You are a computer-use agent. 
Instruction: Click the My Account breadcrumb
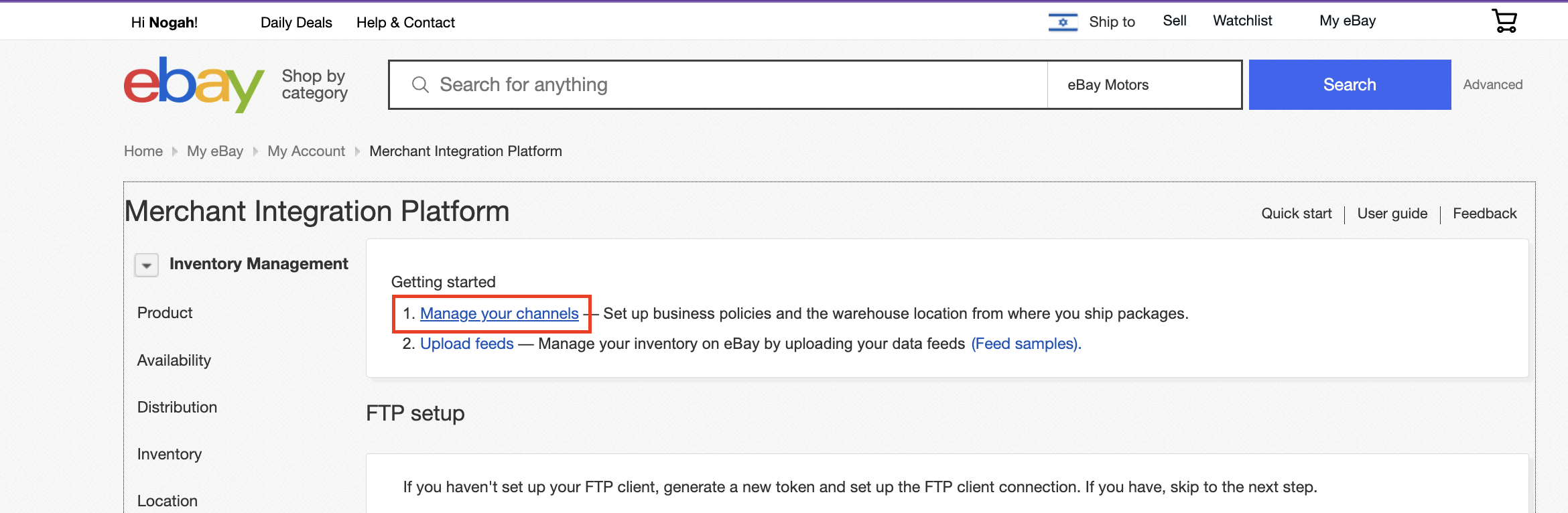pyautogui.click(x=306, y=151)
